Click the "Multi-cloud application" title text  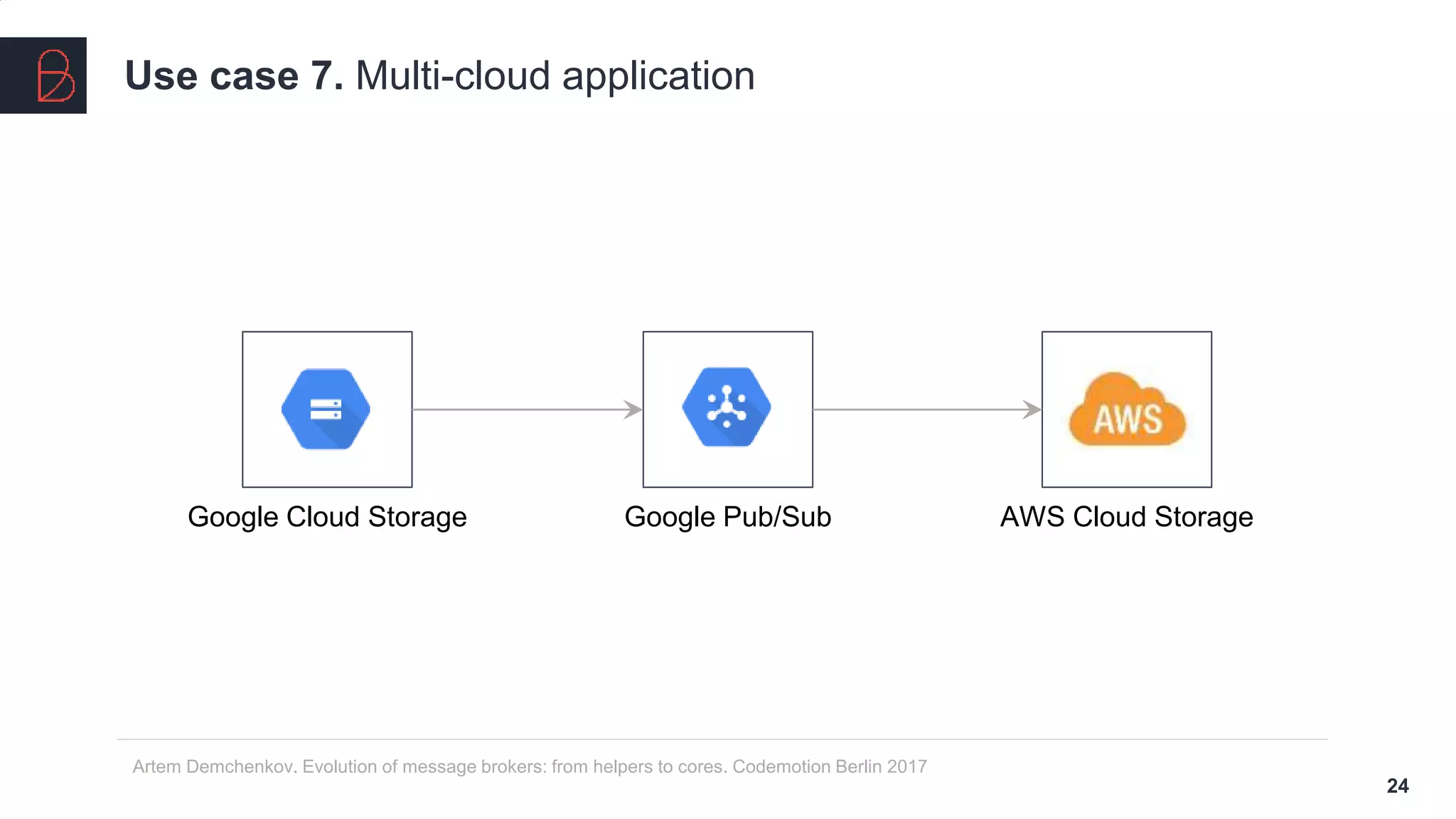tap(555, 75)
